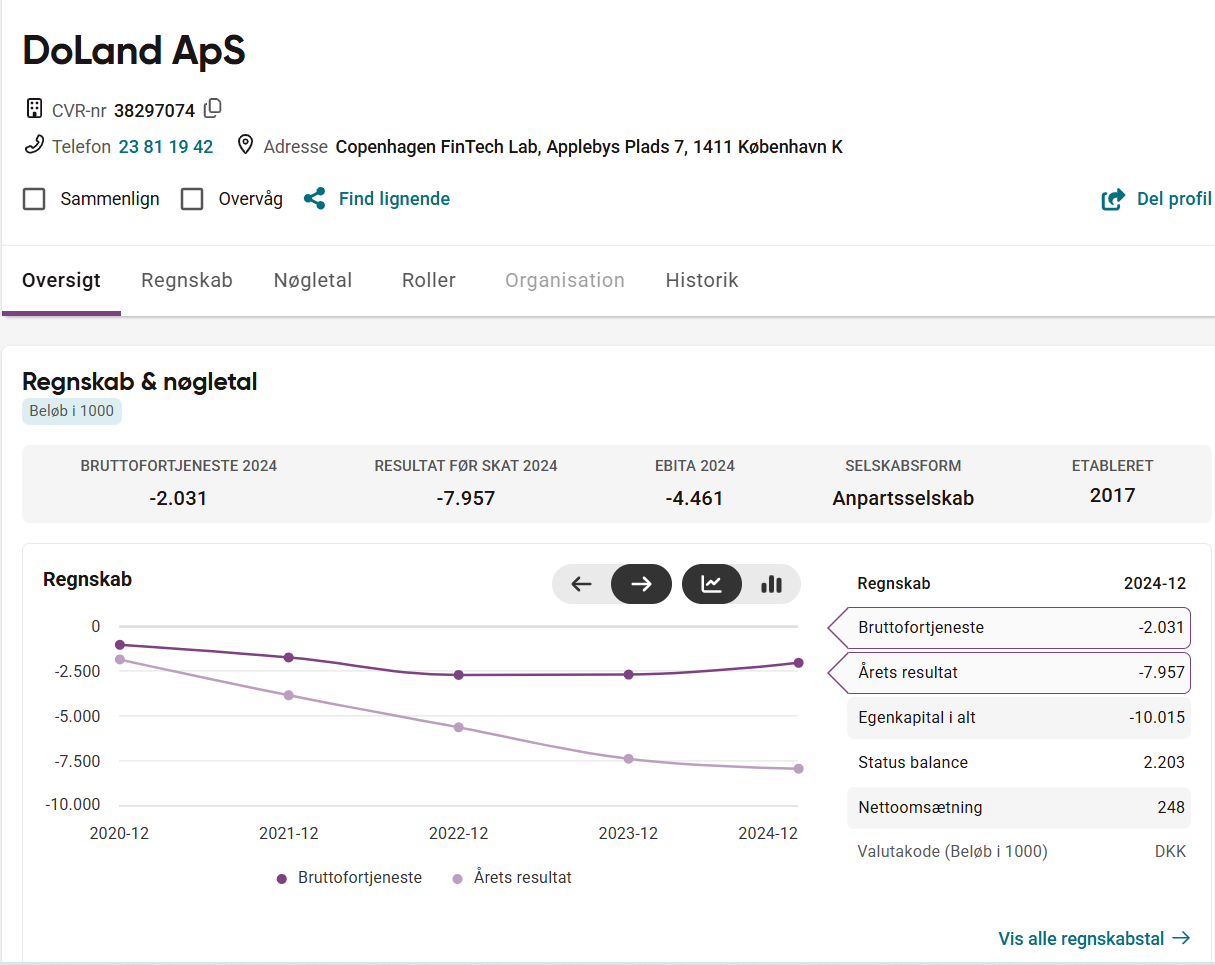This screenshot has height=965, width=1215.
Task: Select the Bruttofortjeneste row in Regnskab table
Action: coord(1009,628)
